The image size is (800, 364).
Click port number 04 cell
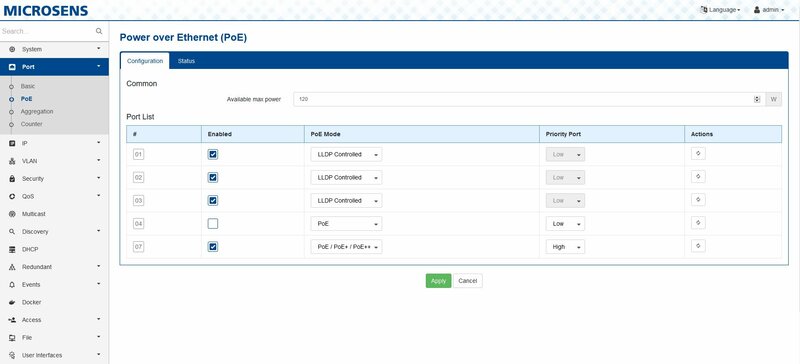click(x=138, y=224)
